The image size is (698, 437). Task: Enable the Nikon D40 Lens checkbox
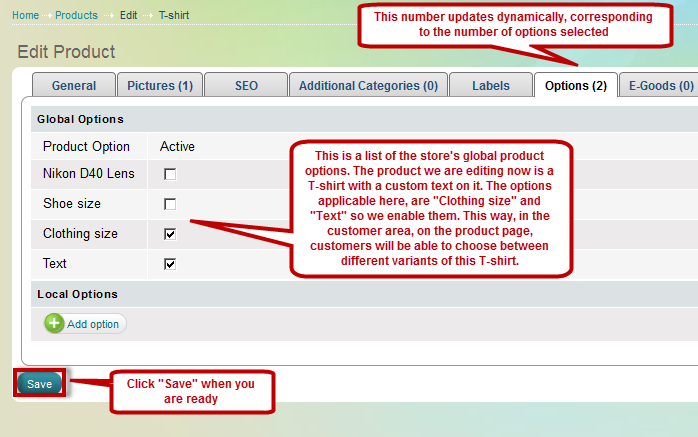point(170,174)
